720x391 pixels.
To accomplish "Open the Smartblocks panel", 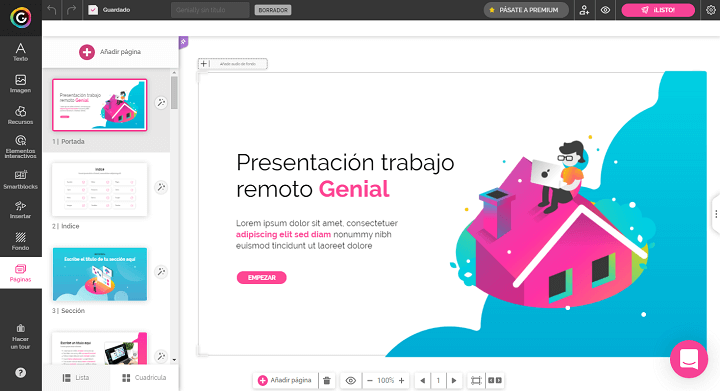I will click(21, 179).
